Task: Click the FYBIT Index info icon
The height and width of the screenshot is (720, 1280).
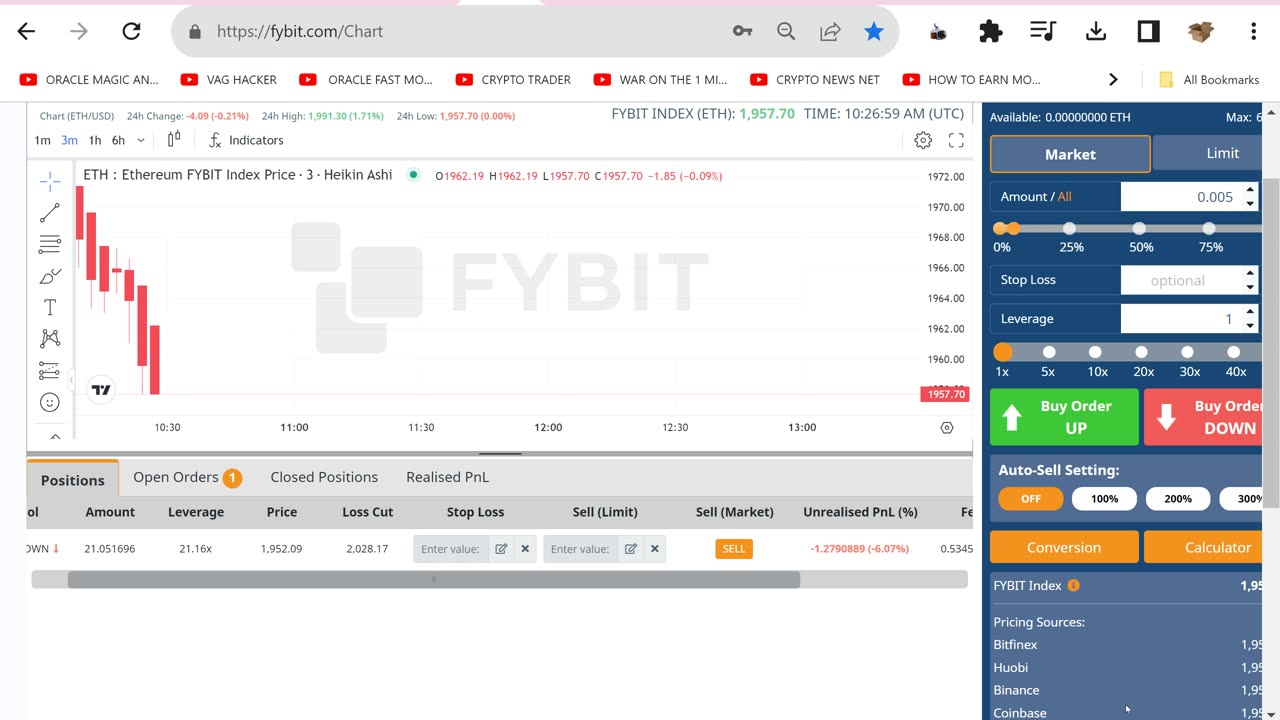Action: [x=1073, y=586]
